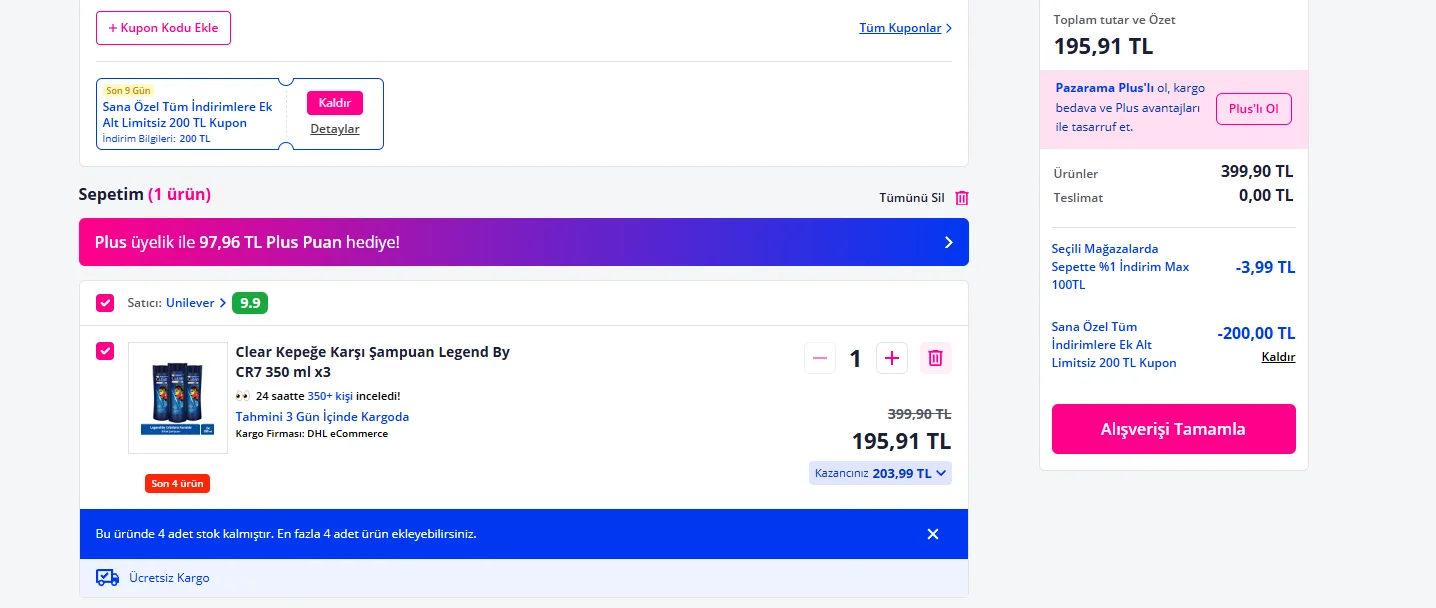
Task: Click the Plus'lı Ol button
Action: point(1254,109)
